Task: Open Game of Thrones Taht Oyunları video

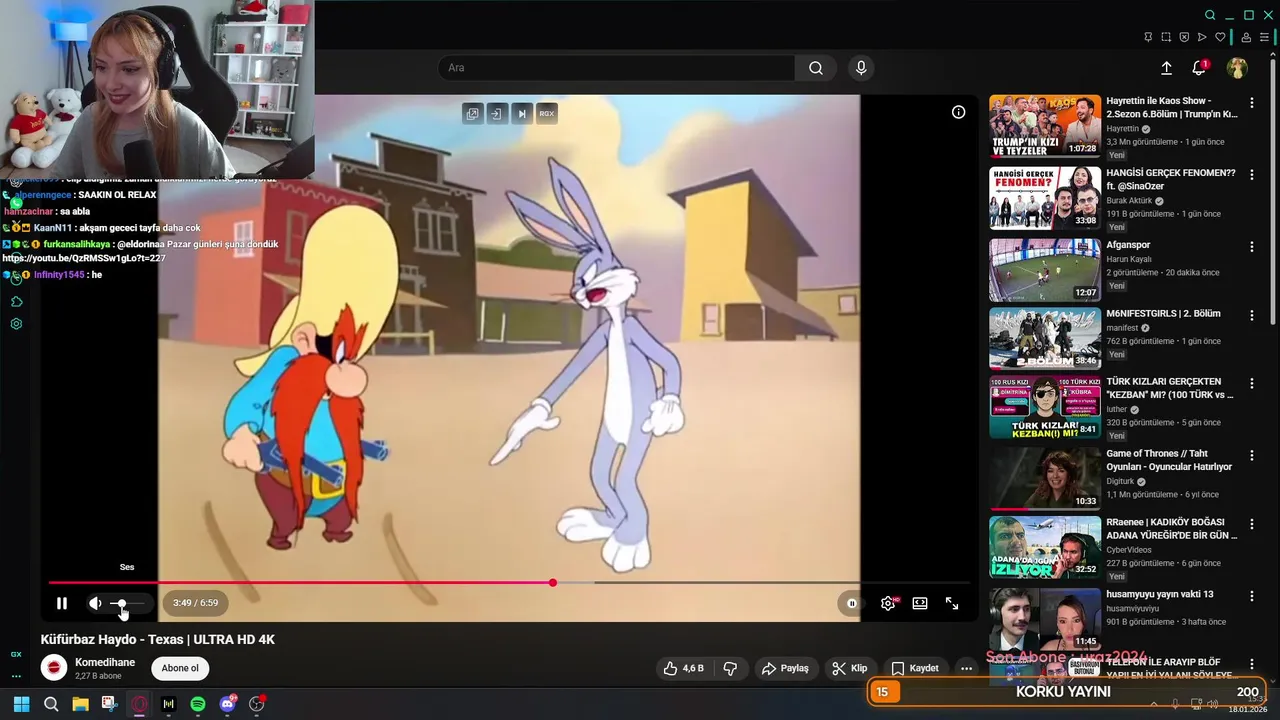Action: [1169, 460]
